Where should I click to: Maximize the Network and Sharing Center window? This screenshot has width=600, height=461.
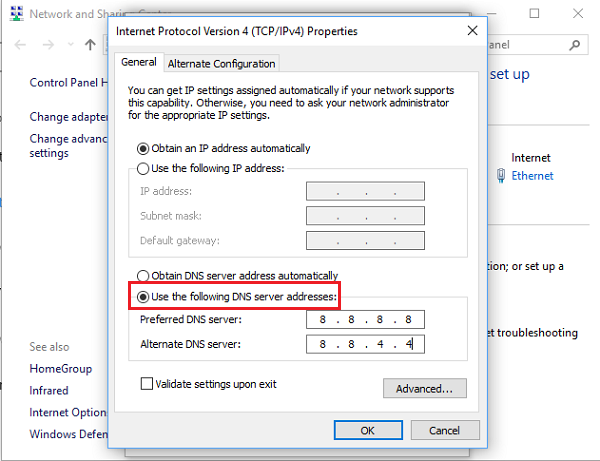(x=535, y=14)
